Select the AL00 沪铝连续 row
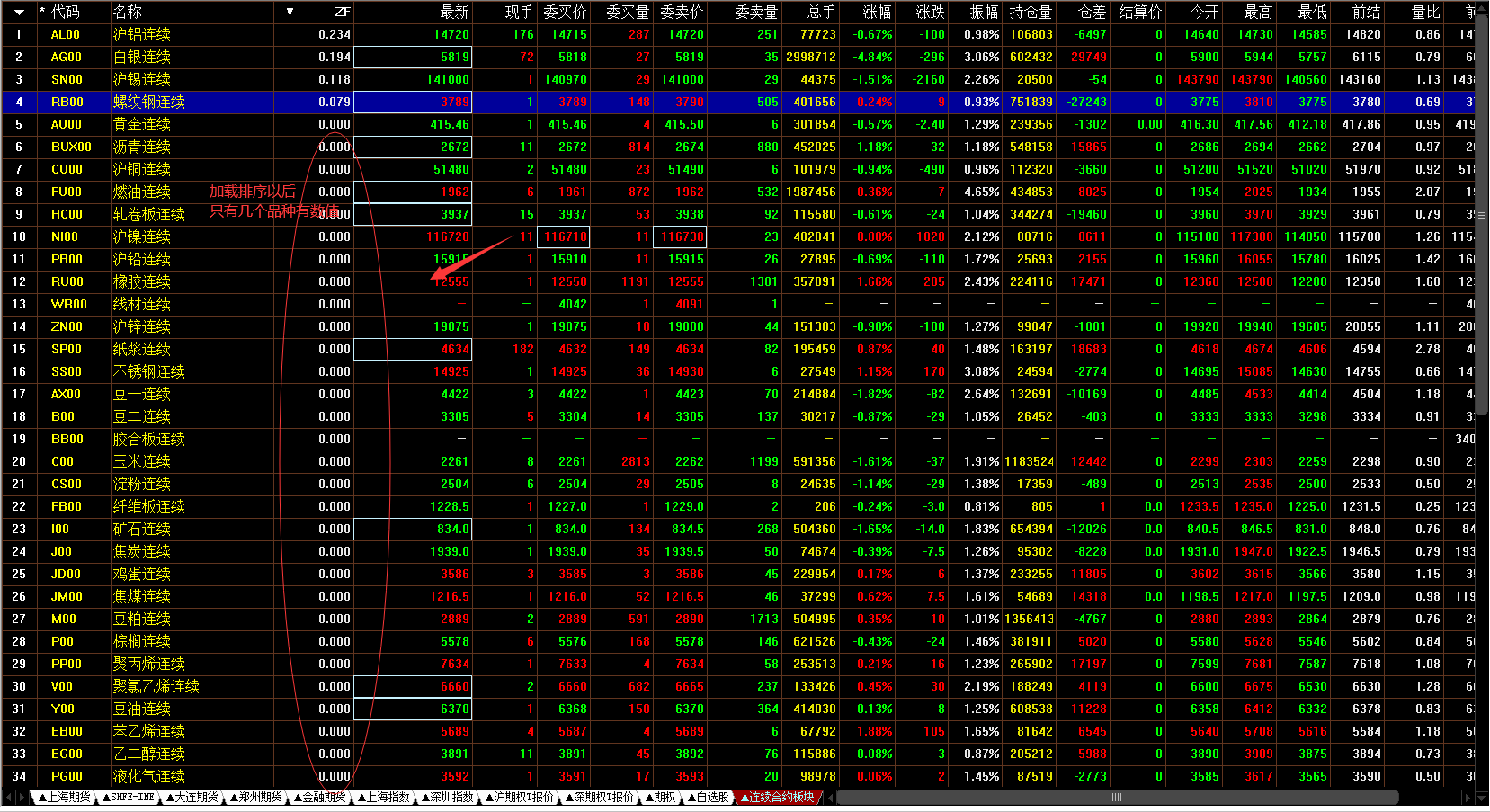The height and width of the screenshot is (812, 1490). 738,34
